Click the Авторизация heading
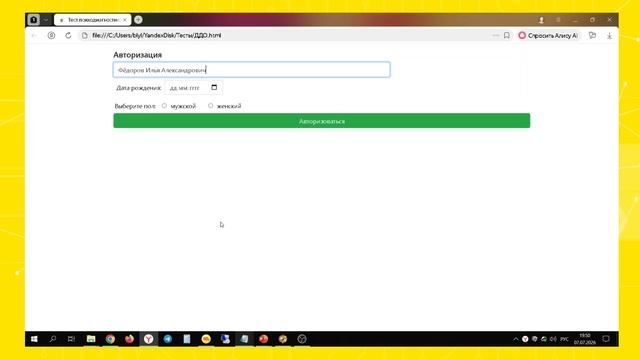 click(x=138, y=55)
